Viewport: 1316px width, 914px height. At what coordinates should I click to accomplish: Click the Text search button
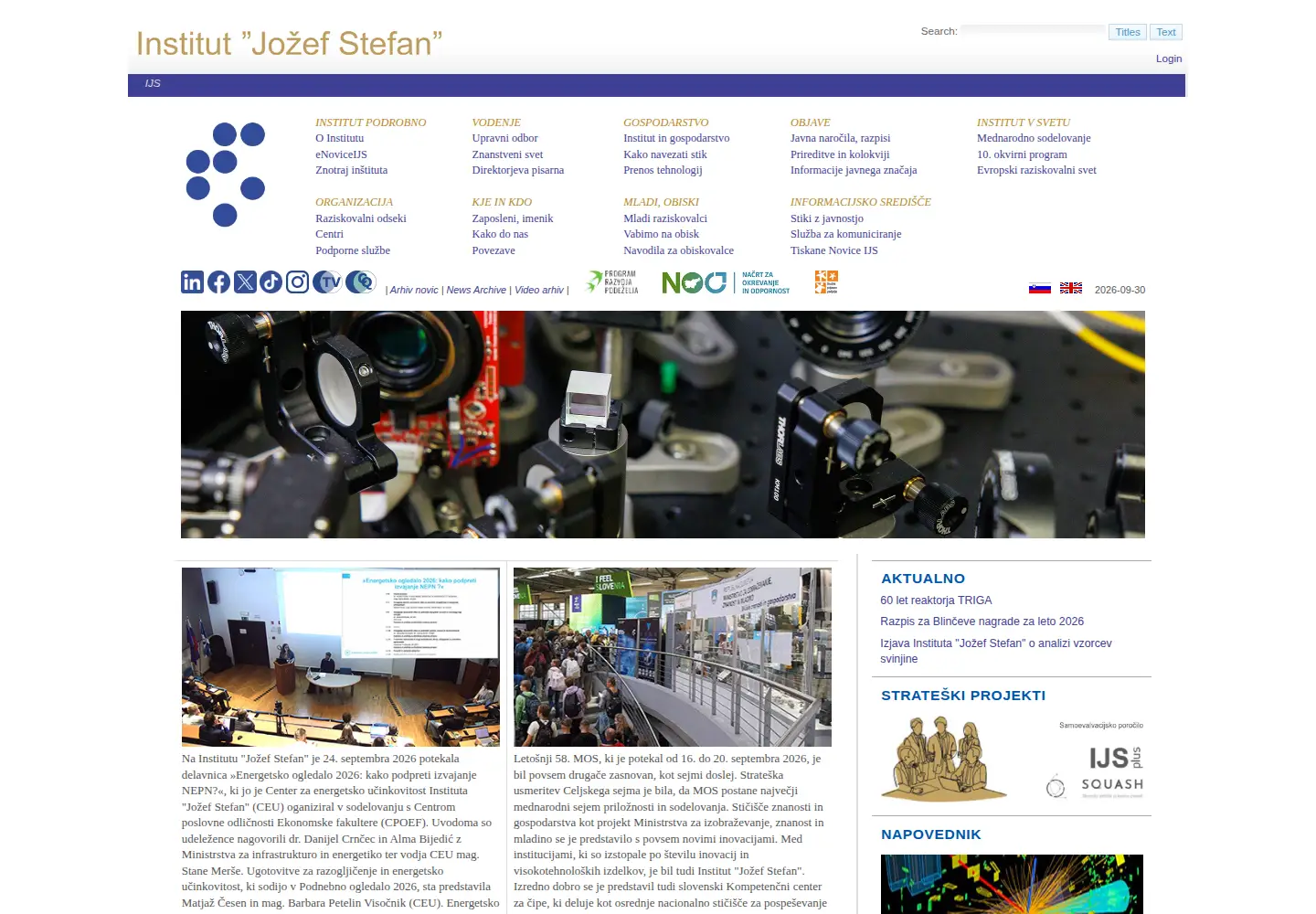click(1166, 32)
